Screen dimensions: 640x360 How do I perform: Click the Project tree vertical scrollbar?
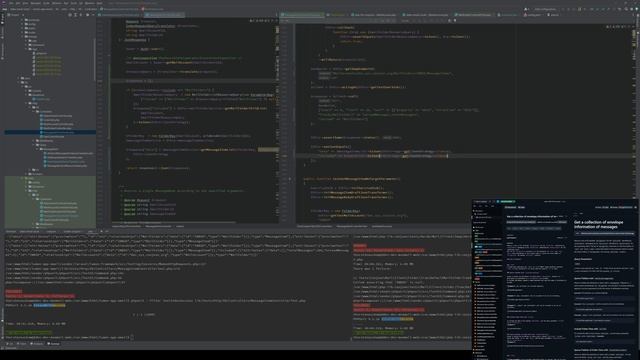coord(95,59)
